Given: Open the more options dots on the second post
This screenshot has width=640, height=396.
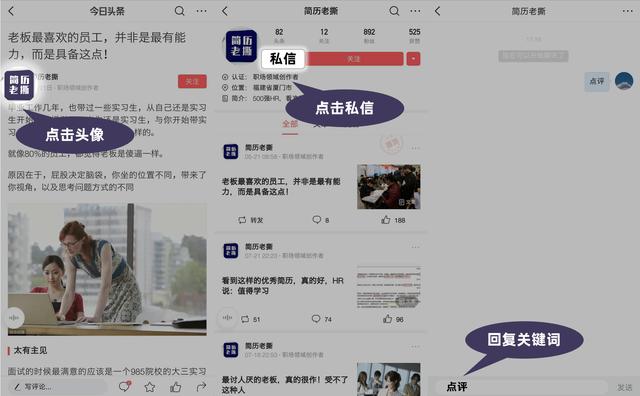Looking at the screenshot, I should click(415, 247).
